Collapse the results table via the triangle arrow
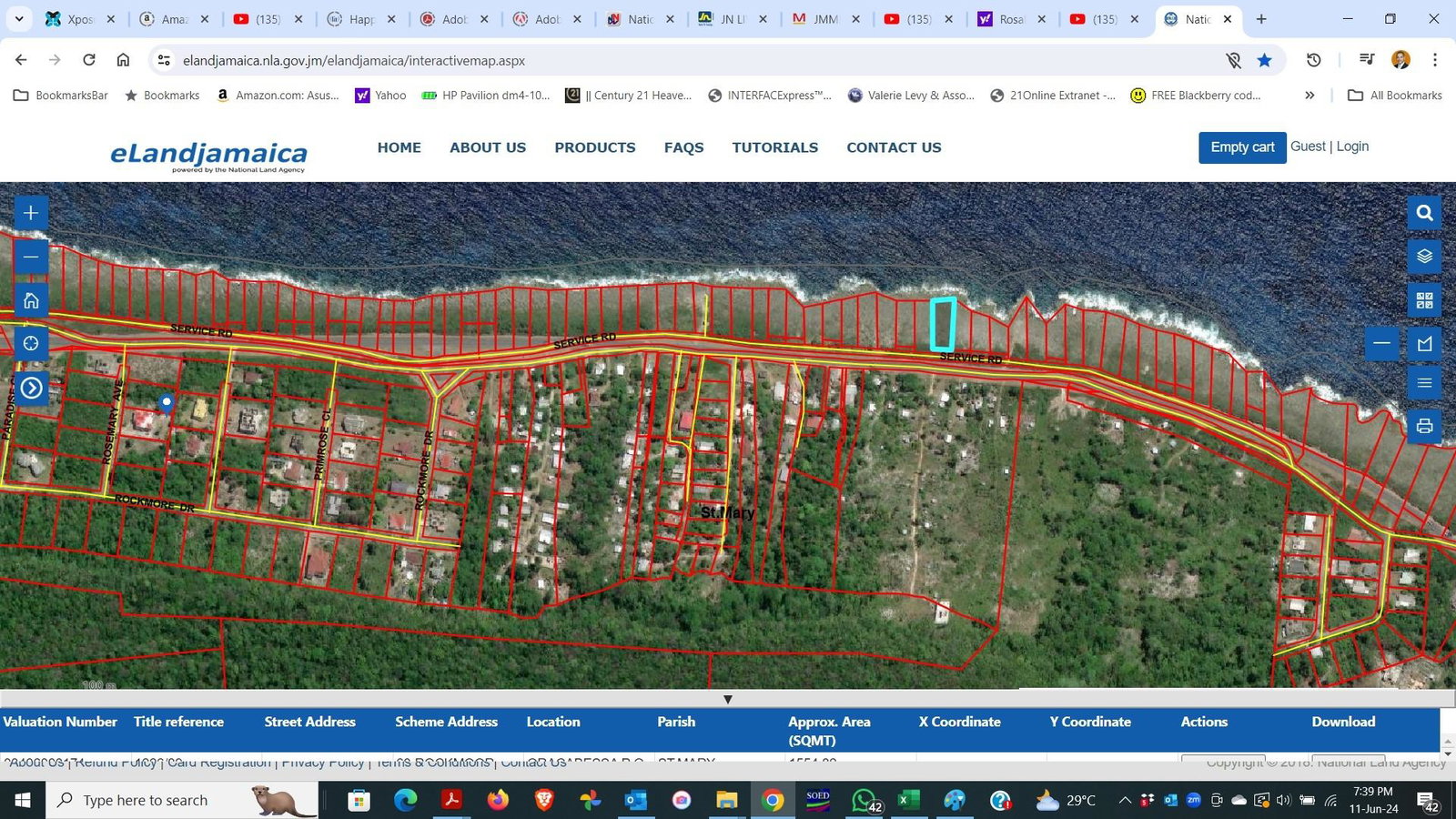1456x819 pixels. pos(728,699)
